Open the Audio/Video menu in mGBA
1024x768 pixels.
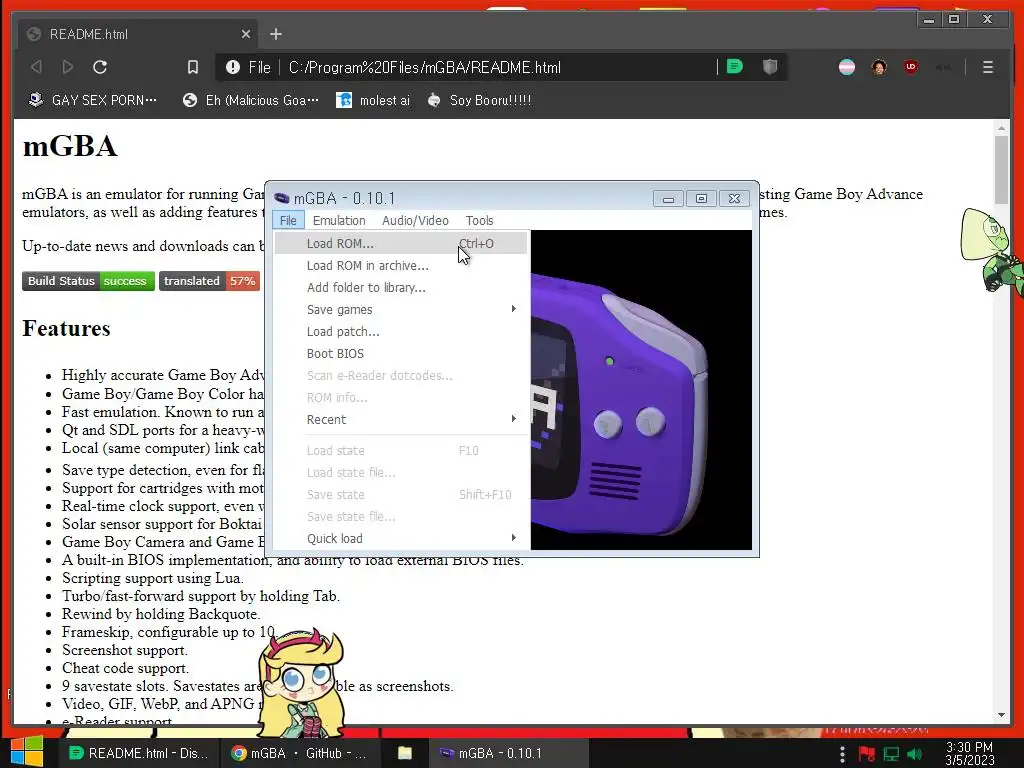click(415, 220)
